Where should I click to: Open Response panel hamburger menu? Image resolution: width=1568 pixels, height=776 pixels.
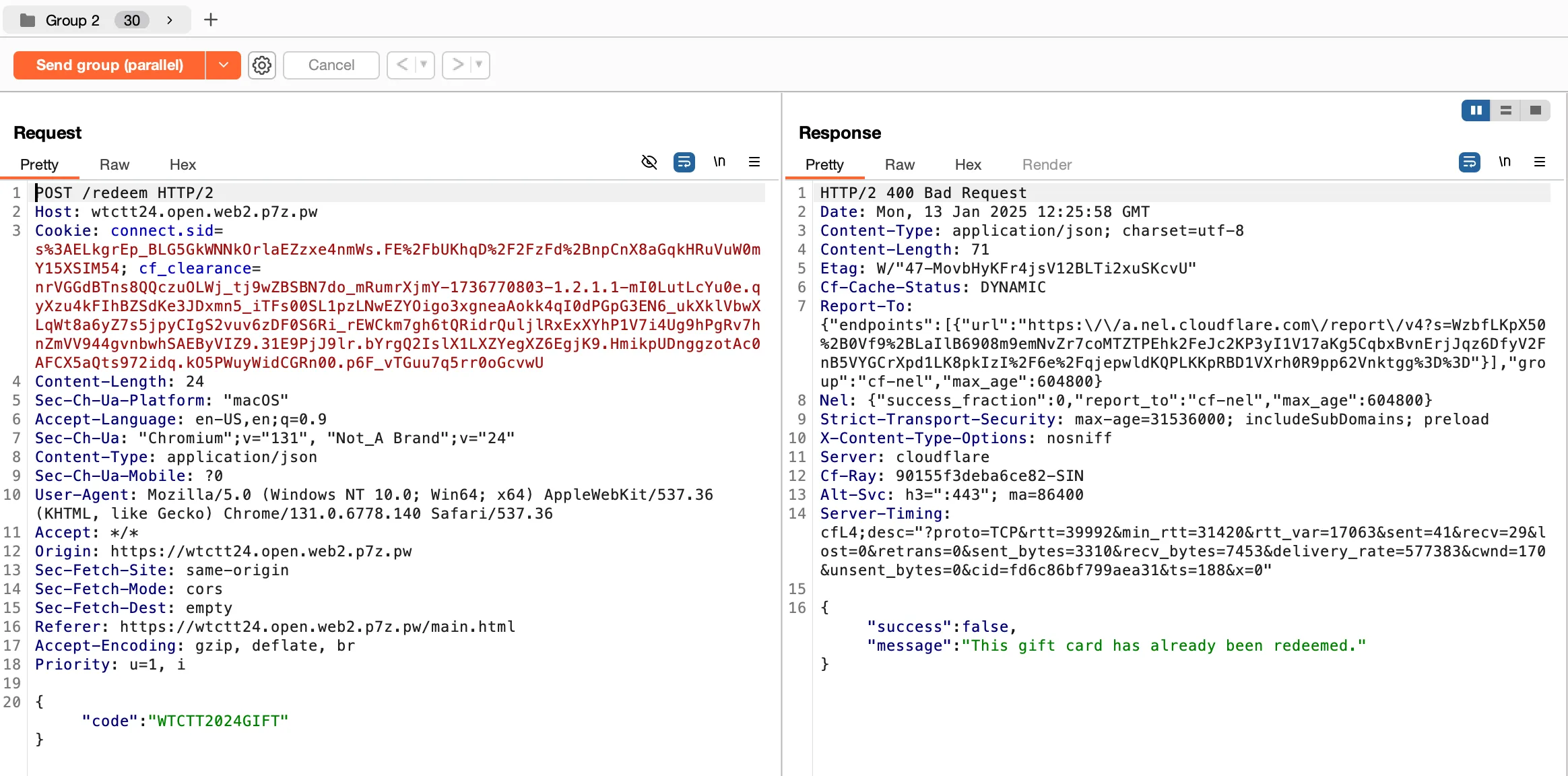1540,162
